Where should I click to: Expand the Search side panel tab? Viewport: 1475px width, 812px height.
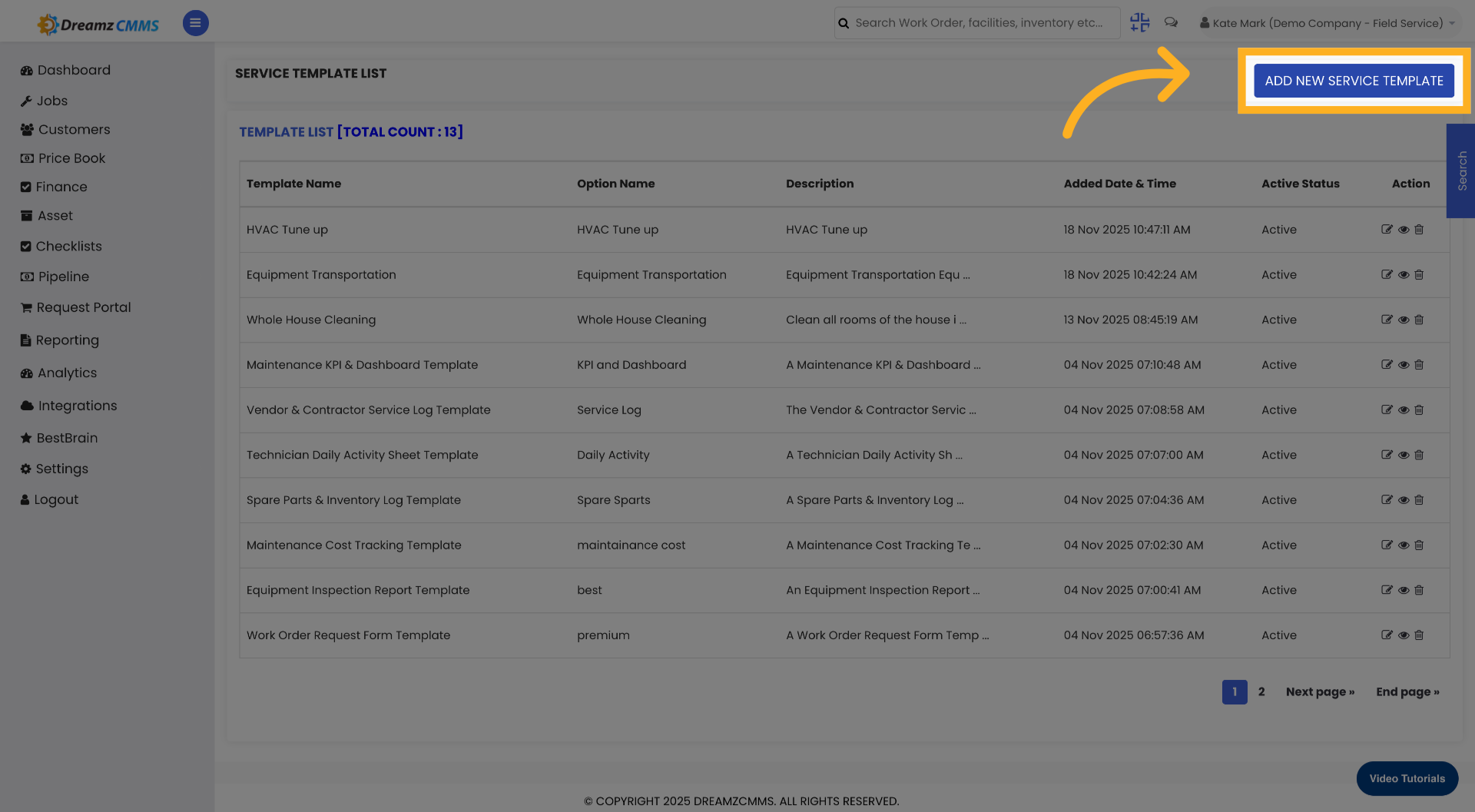coord(1461,171)
